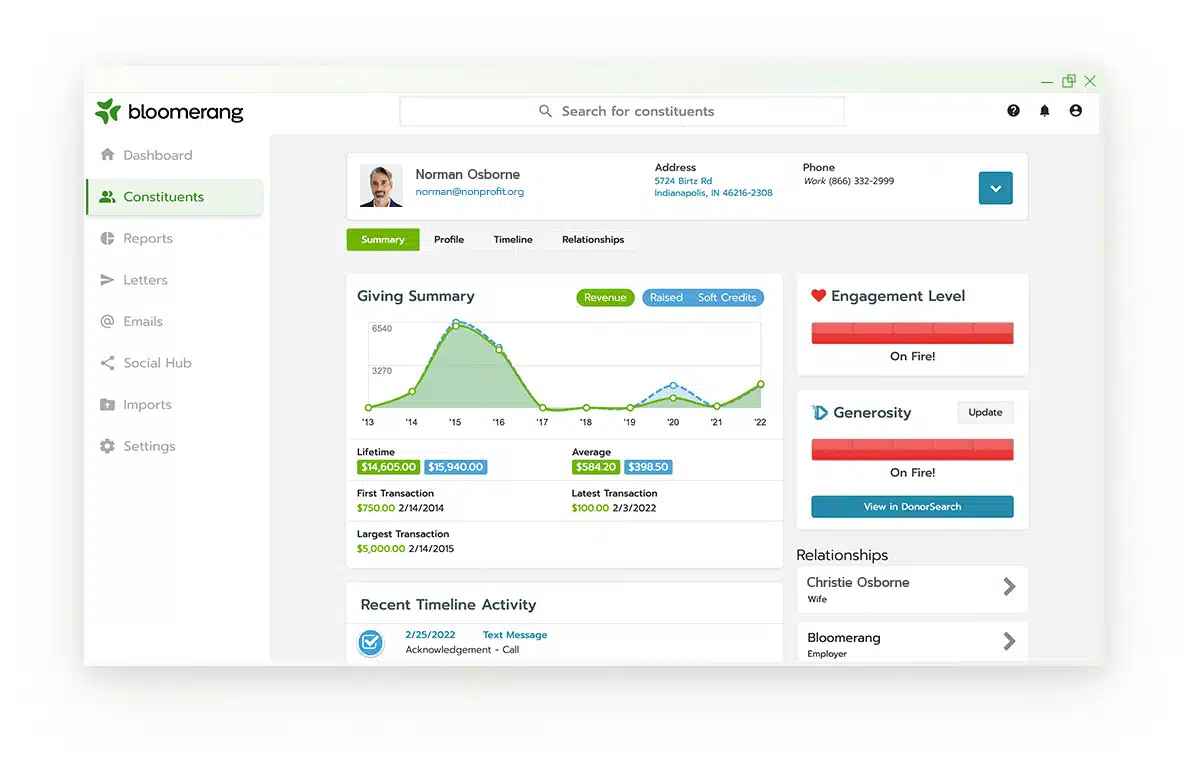Click the timeline acknowledgement checkmark icon
Image resolution: width=1188 pixels, height=768 pixels.
point(370,643)
